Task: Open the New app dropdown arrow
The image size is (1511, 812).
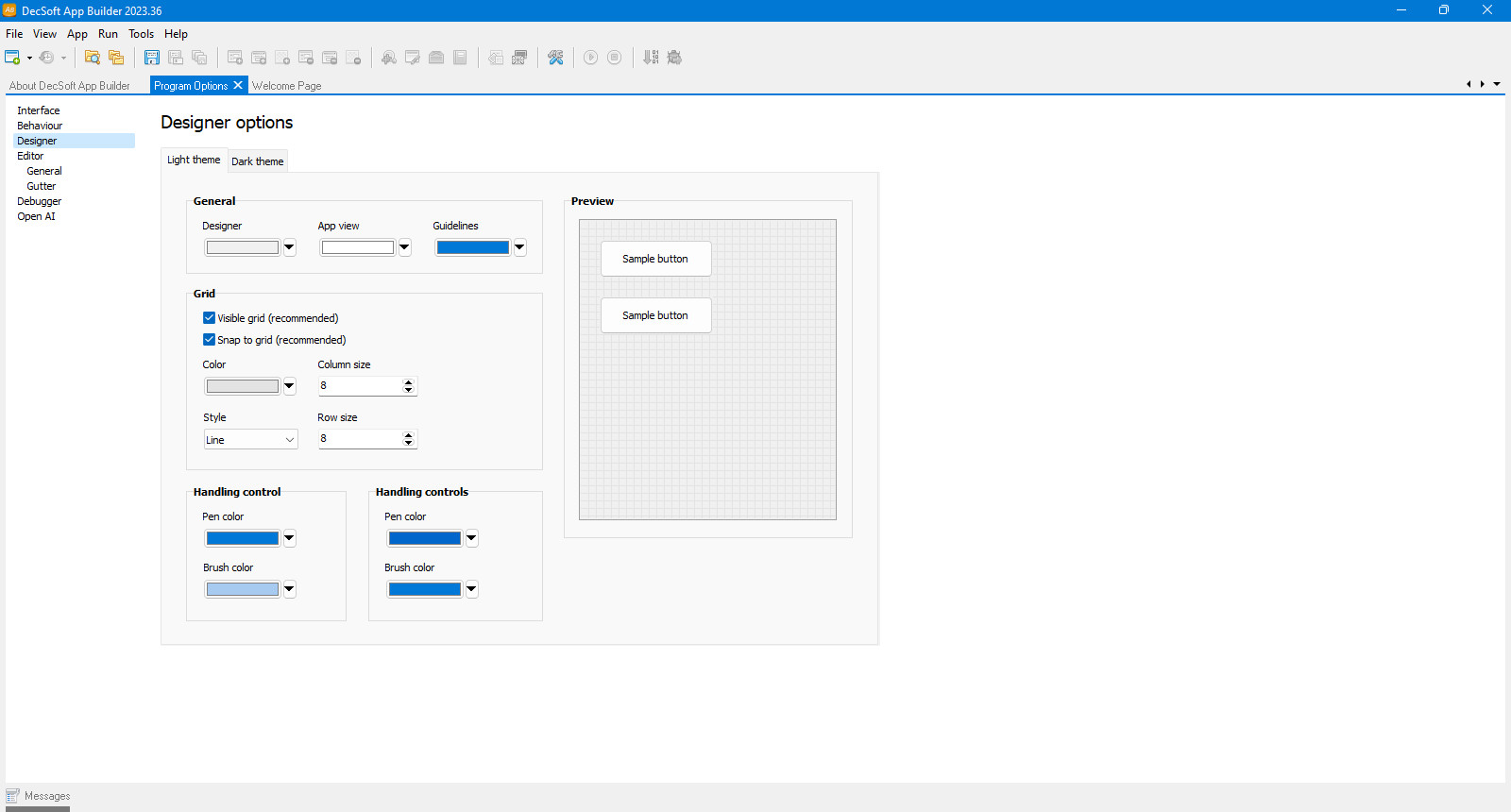Action: click(x=29, y=58)
